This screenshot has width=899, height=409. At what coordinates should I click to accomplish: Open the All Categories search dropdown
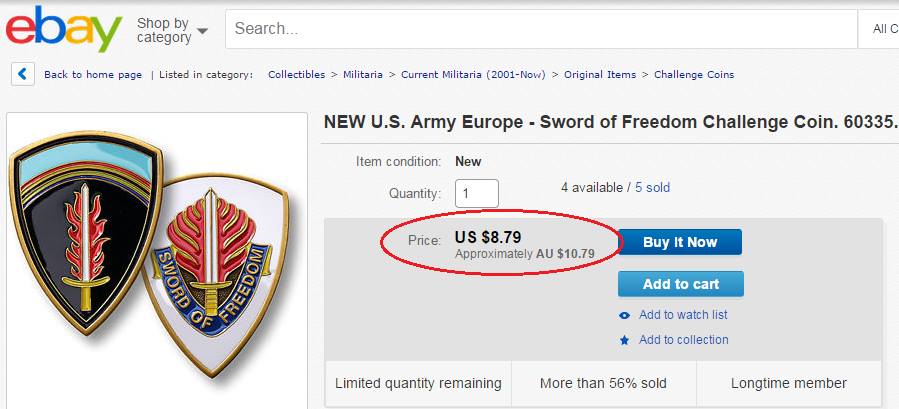(x=882, y=29)
